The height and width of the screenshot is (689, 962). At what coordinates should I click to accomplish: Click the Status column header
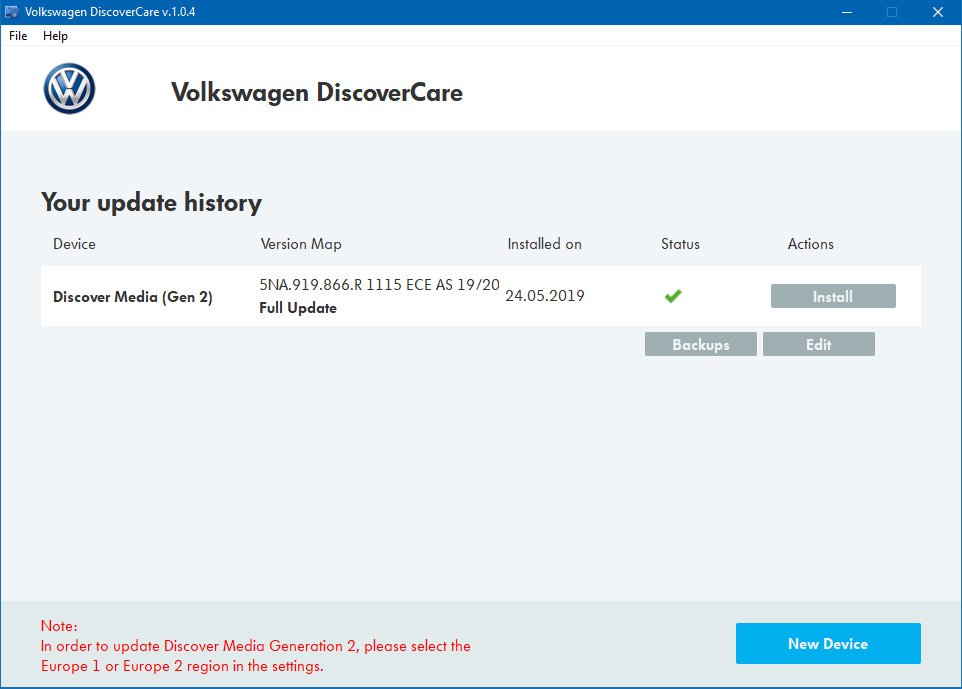pyautogui.click(x=680, y=244)
